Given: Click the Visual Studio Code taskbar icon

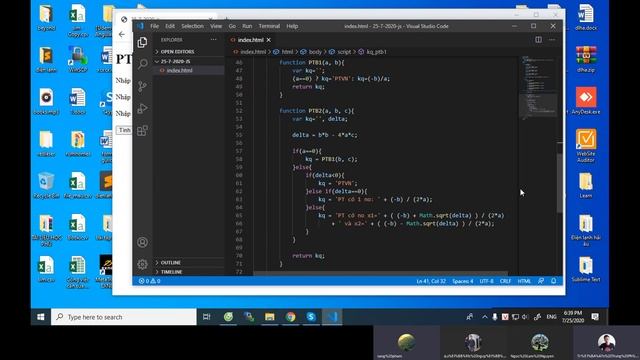Looking at the screenshot, I should pyautogui.click(x=332, y=317).
